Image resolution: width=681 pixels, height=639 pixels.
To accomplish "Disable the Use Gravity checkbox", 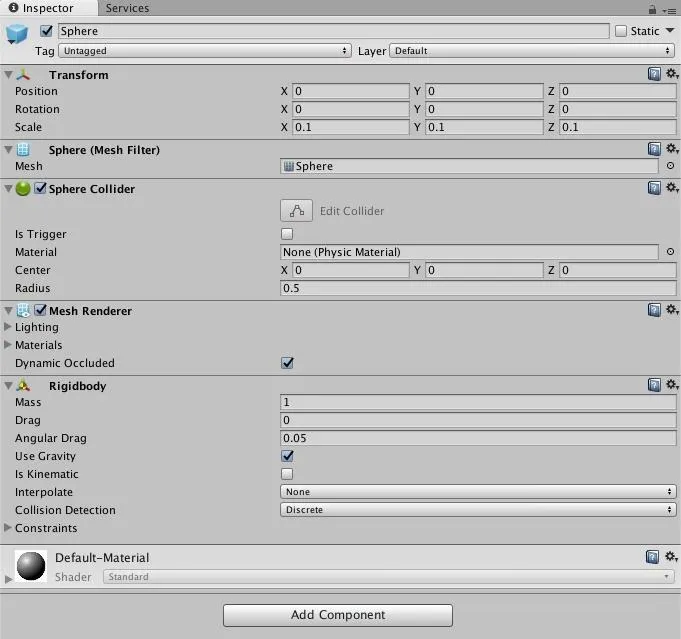I will tap(287, 456).
